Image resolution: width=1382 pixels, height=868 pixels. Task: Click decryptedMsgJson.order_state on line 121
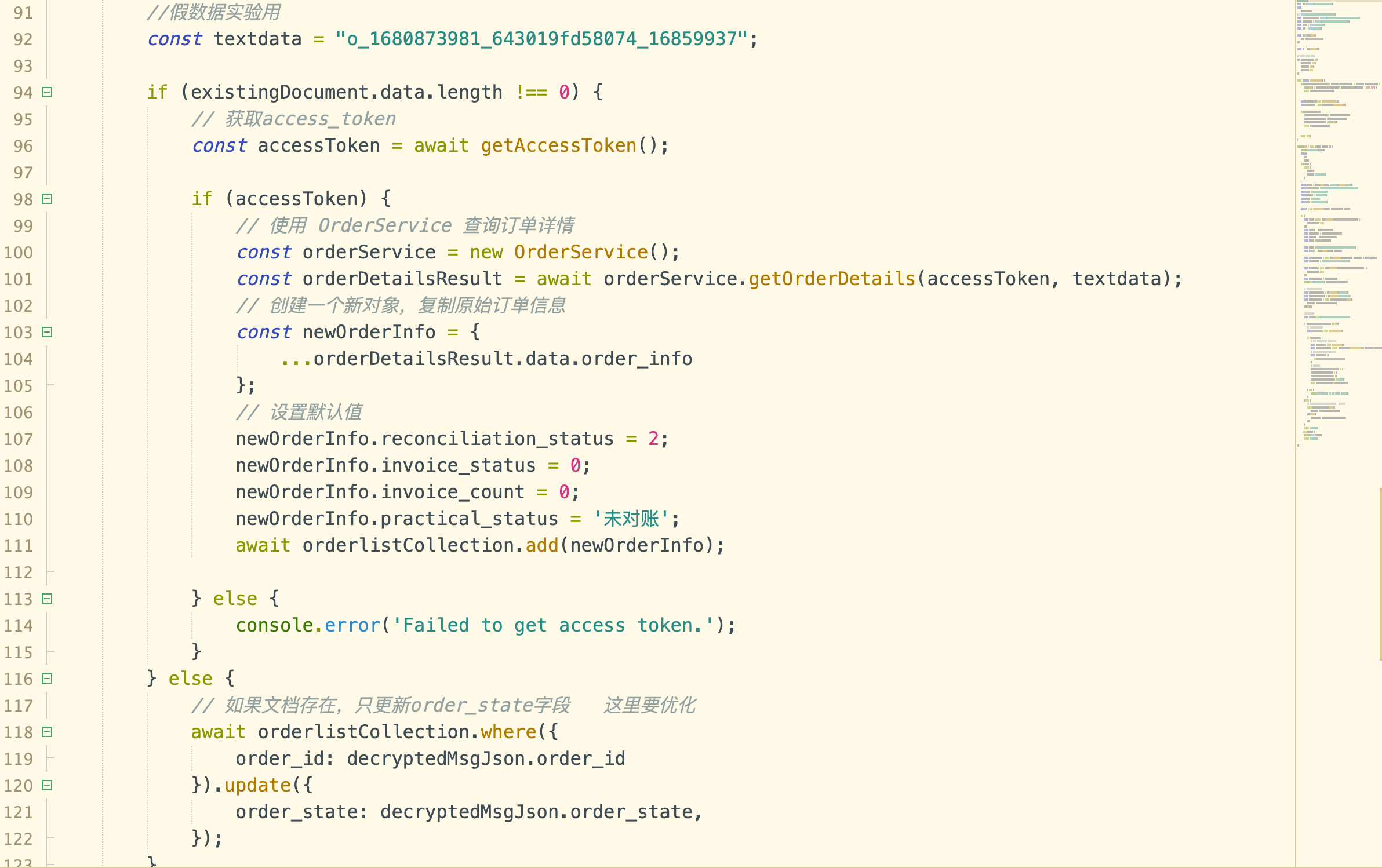point(536,812)
